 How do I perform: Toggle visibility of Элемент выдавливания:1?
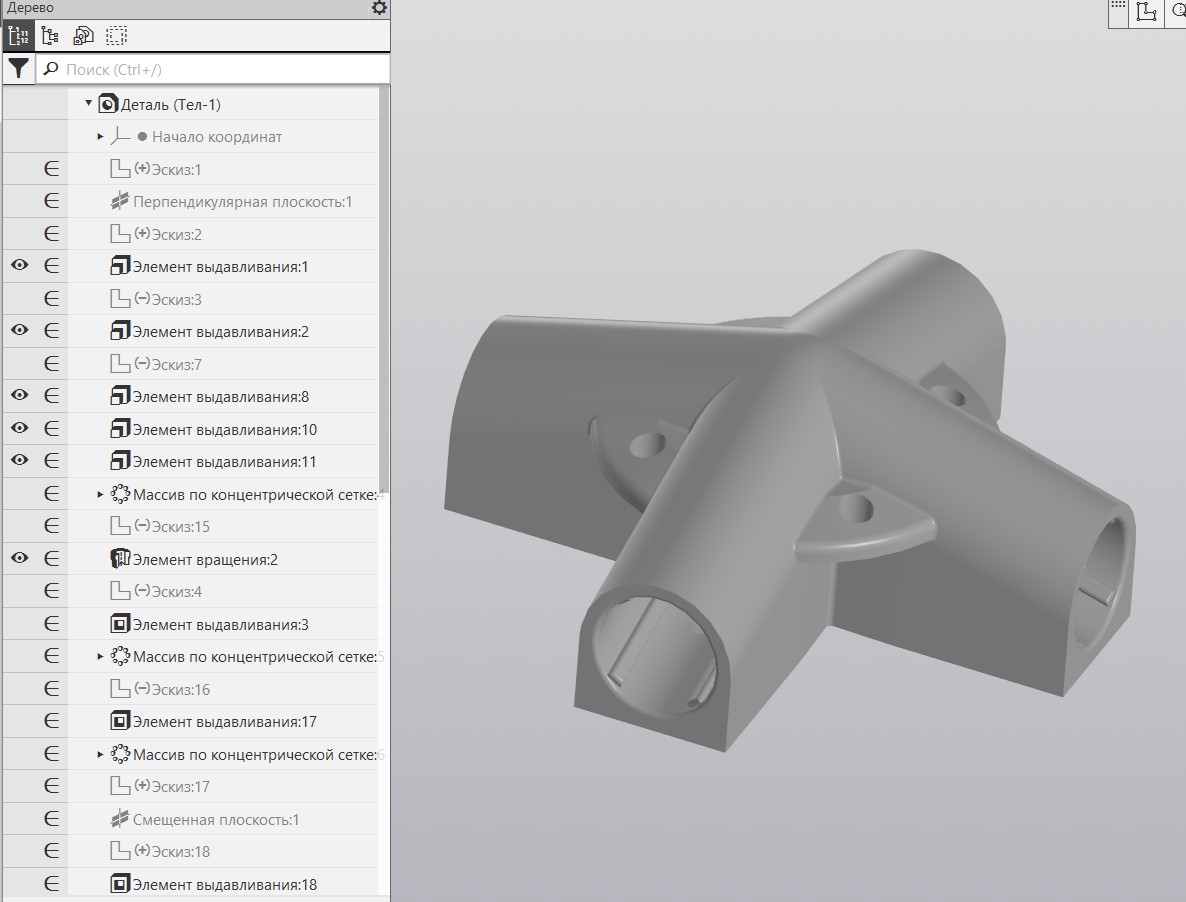(x=20, y=265)
